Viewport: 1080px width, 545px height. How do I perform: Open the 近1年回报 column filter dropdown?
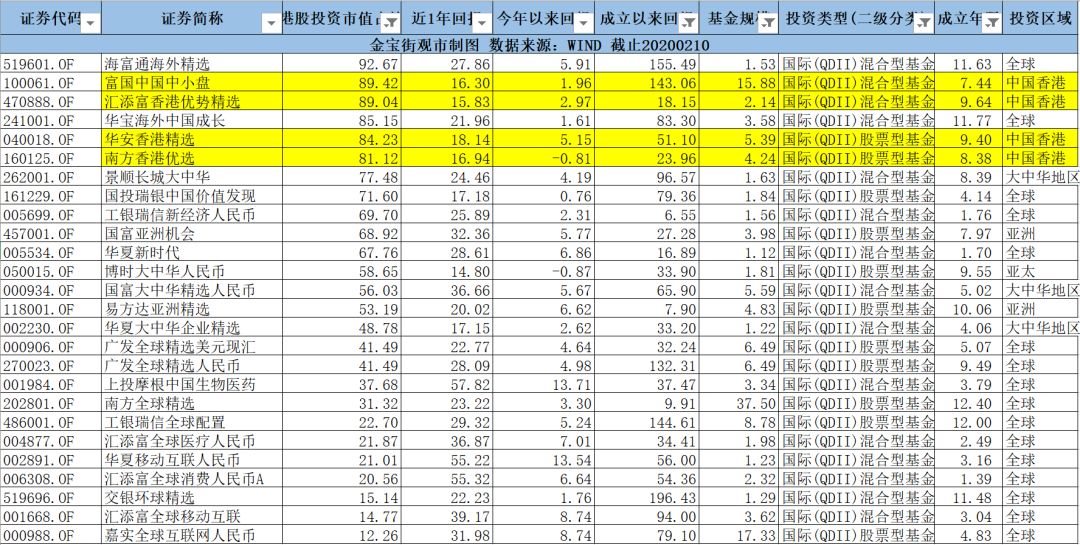(481, 23)
